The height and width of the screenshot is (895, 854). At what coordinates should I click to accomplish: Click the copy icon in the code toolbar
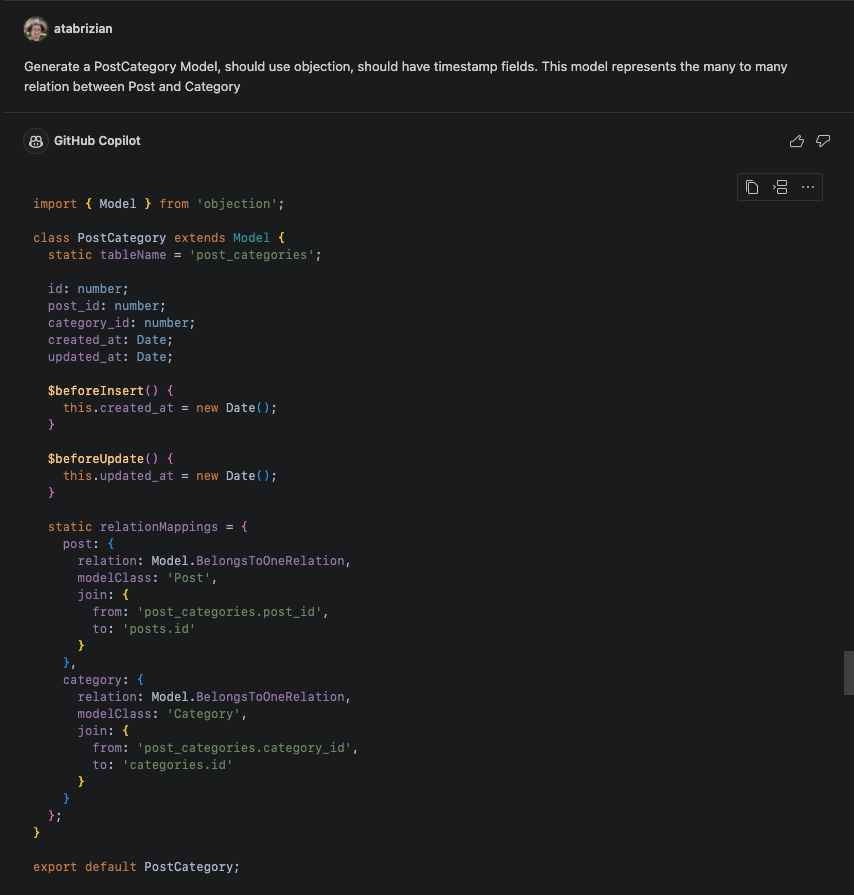751,187
